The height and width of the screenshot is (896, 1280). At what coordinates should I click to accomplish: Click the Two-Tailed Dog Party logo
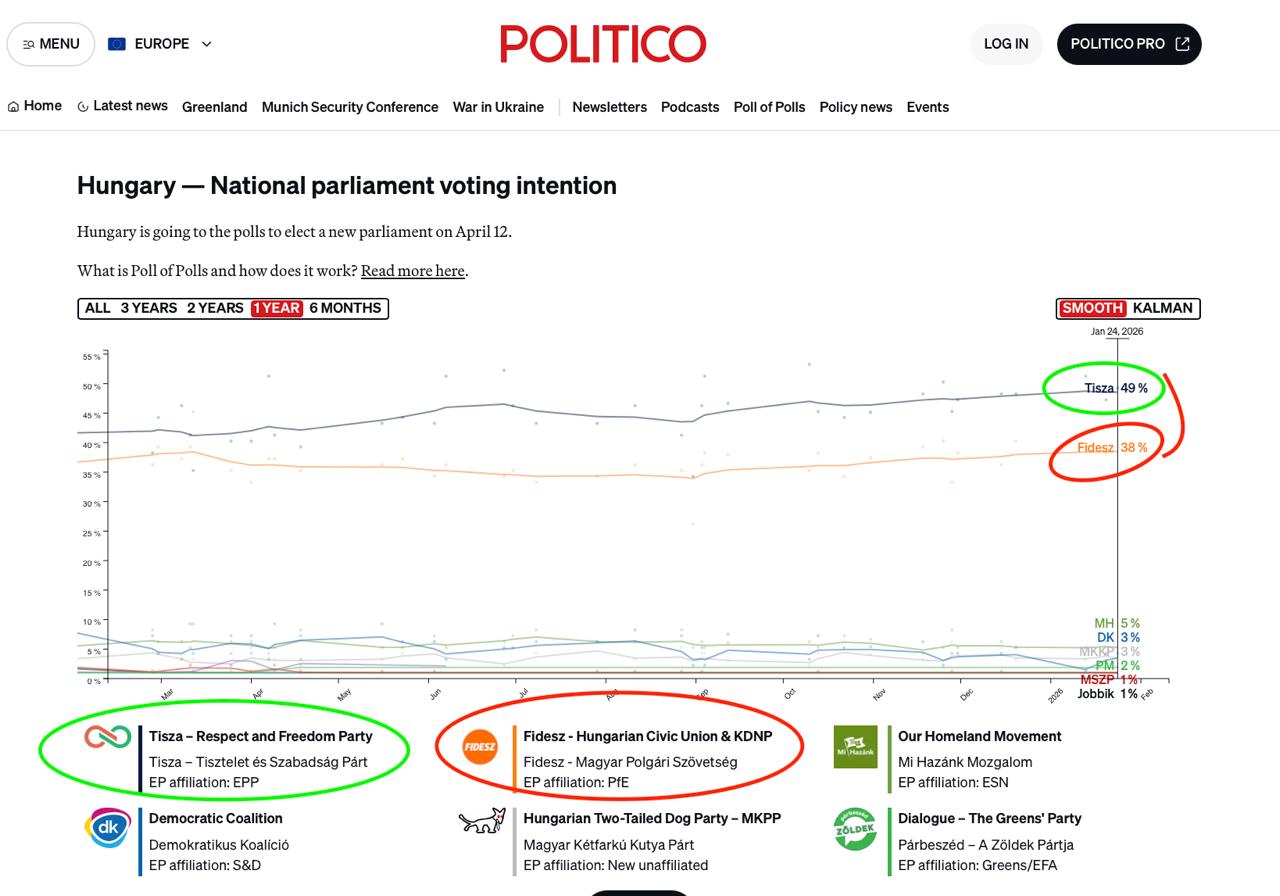click(x=482, y=821)
